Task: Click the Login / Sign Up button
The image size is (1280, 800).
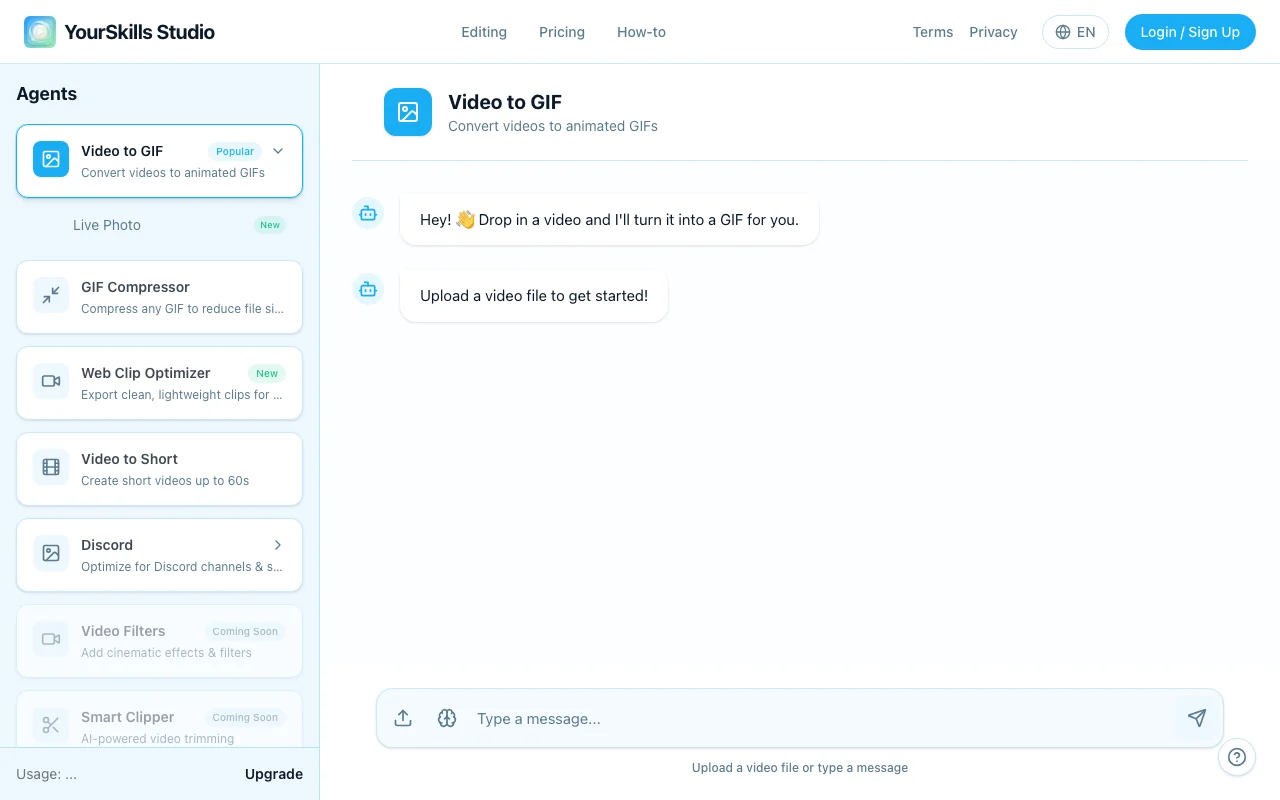Action: click(x=1190, y=32)
